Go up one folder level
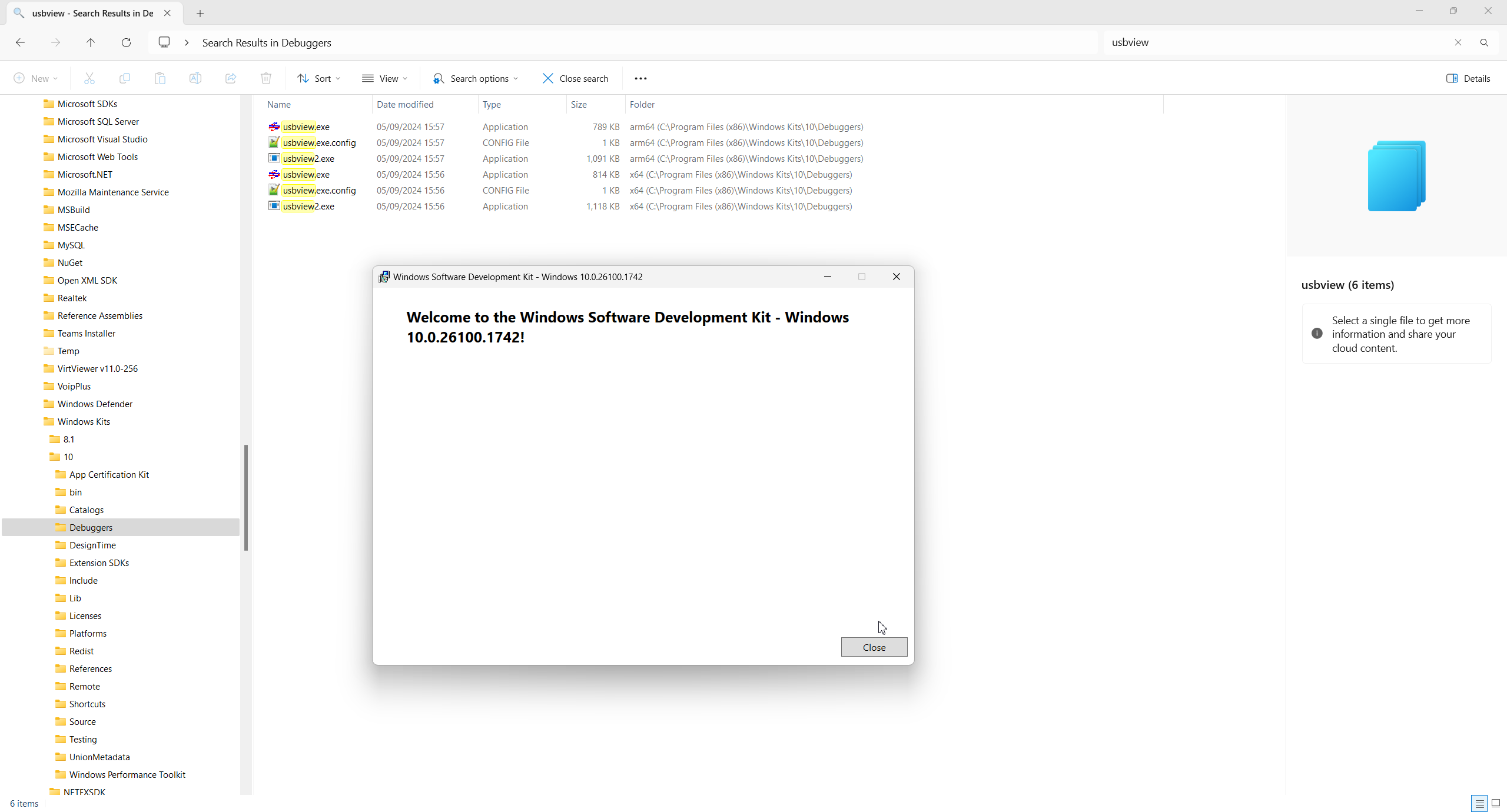1507x812 pixels. click(91, 42)
